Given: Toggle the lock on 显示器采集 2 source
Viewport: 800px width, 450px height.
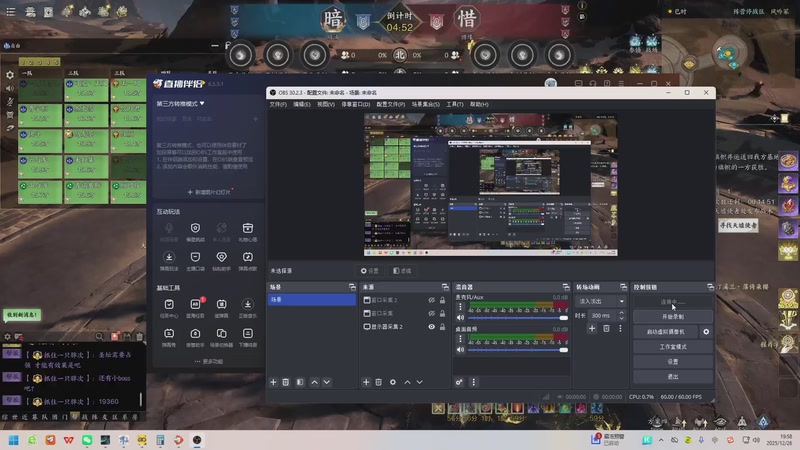Looking at the screenshot, I should (442, 327).
